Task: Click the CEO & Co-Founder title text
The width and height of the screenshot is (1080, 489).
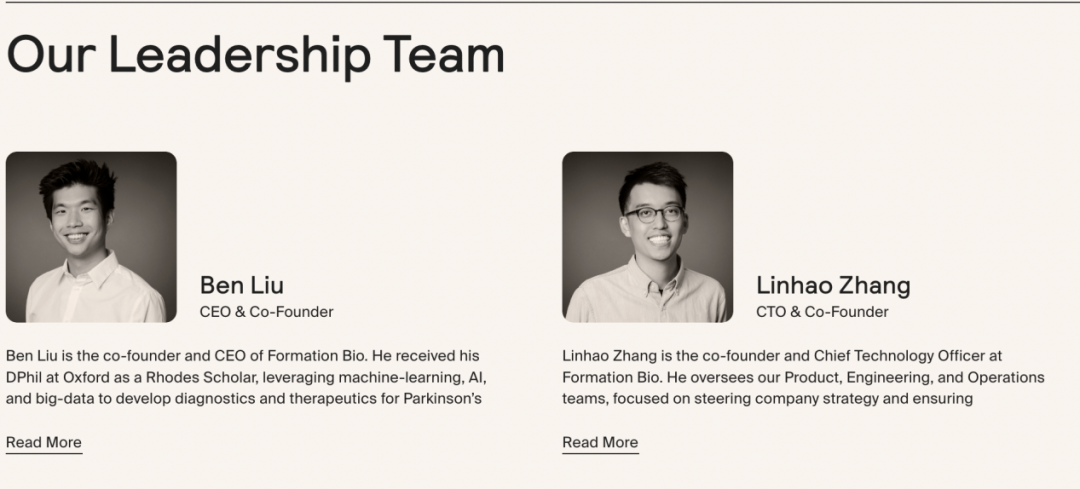Action: (267, 312)
